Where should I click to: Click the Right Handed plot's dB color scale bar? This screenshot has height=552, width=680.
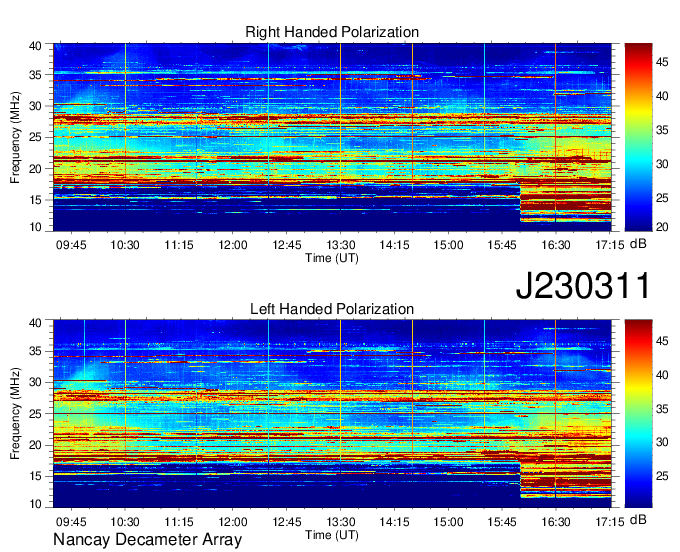tap(638, 137)
